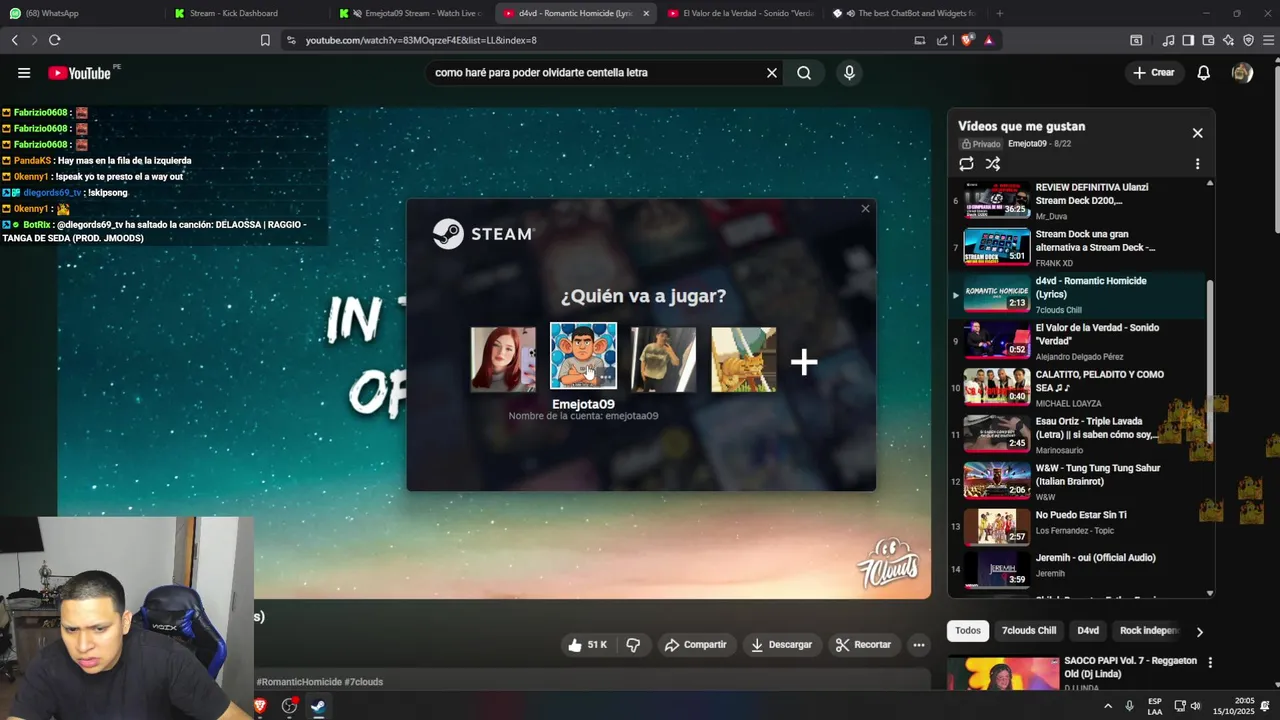Click the YouTube search input field
This screenshot has height=720, width=1280.
point(595,73)
